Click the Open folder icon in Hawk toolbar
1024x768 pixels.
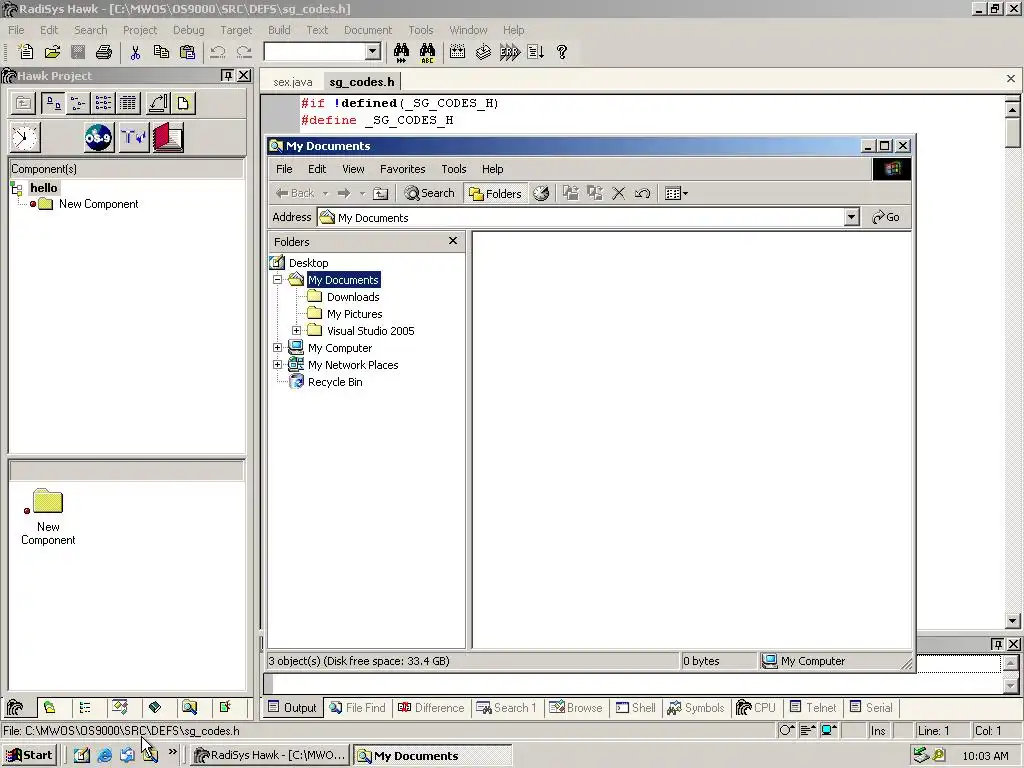point(52,52)
